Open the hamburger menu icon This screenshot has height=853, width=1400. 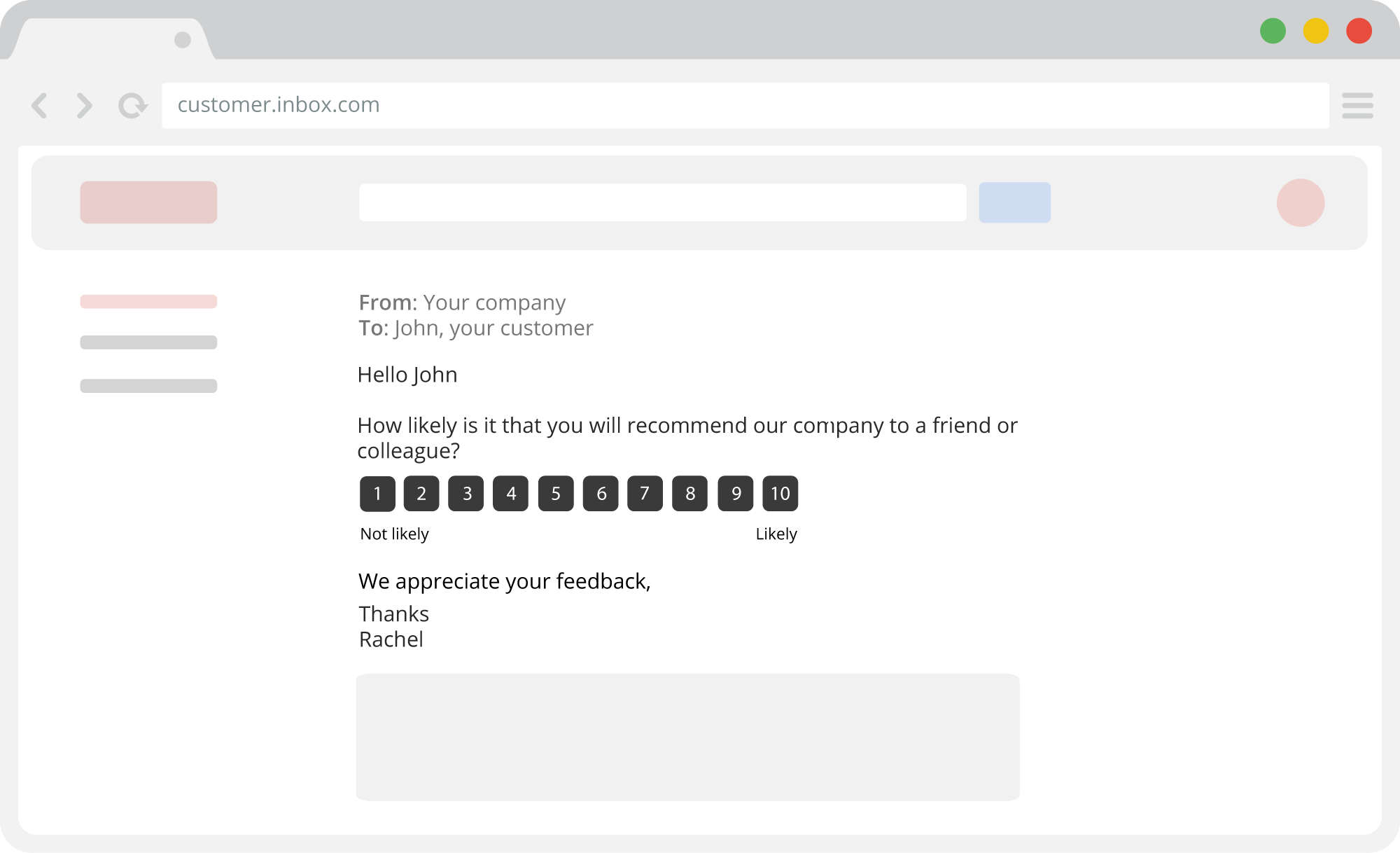click(x=1357, y=106)
